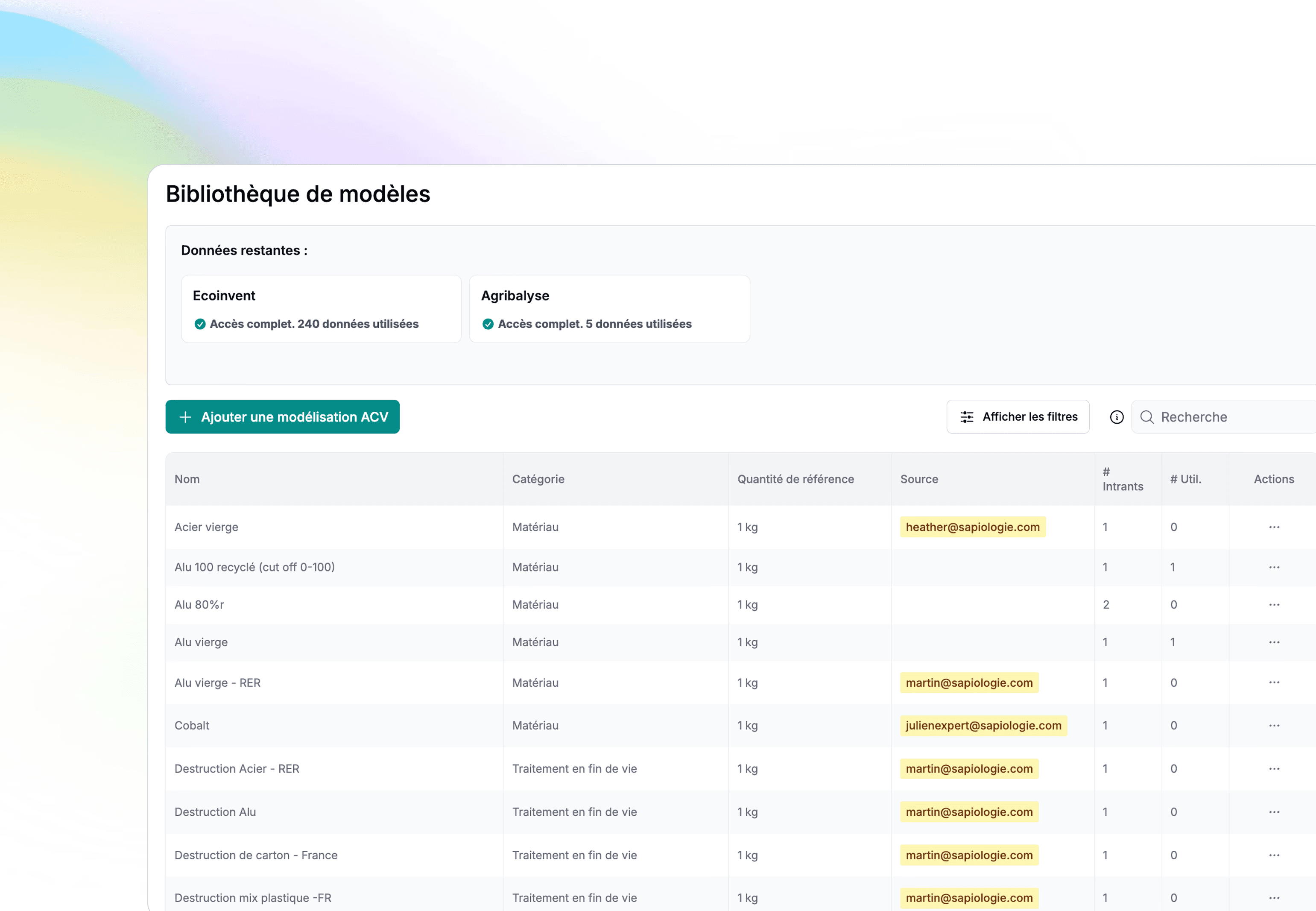Sort by the Catégorie column header
The height and width of the screenshot is (911, 1316).
tap(538, 479)
